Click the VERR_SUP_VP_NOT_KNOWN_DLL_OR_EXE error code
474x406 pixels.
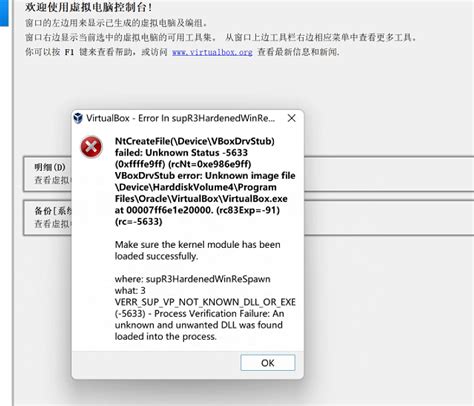click(x=205, y=302)
